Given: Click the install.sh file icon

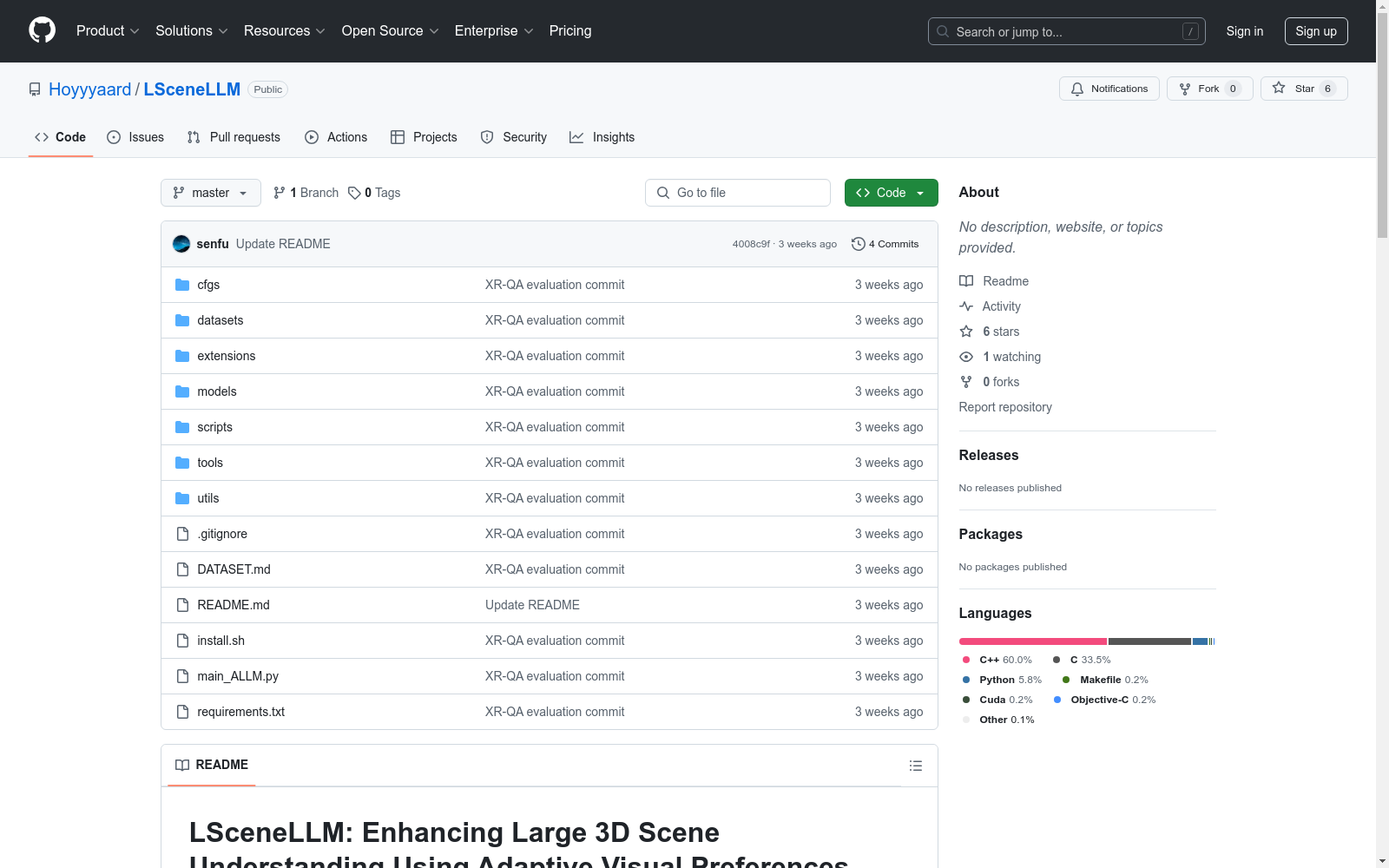Looking at the screenshot, I should click(182, 641).
